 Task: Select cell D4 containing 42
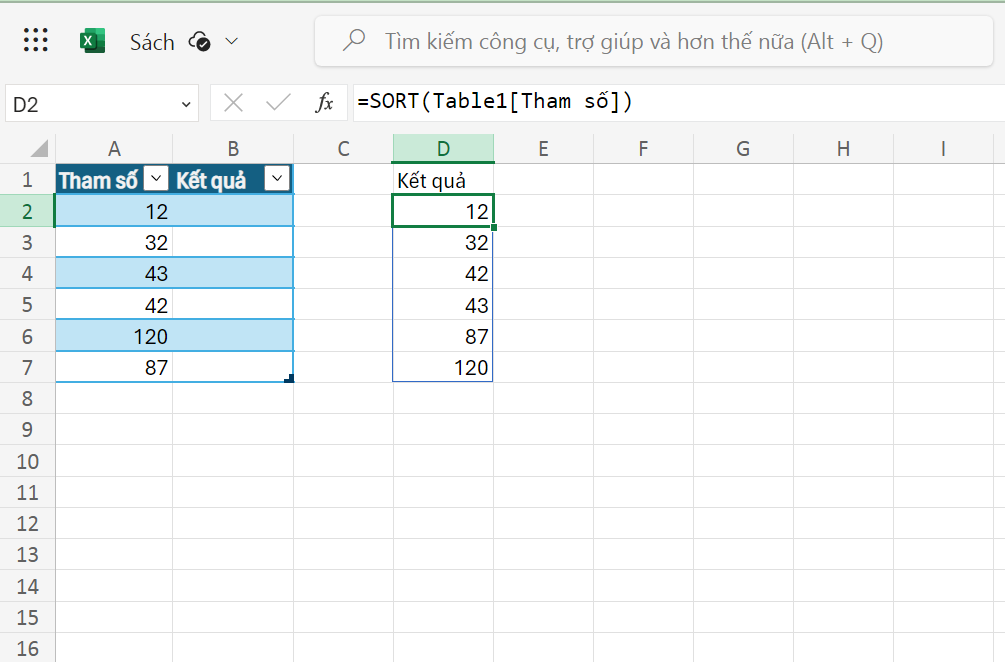pos(443,274)
